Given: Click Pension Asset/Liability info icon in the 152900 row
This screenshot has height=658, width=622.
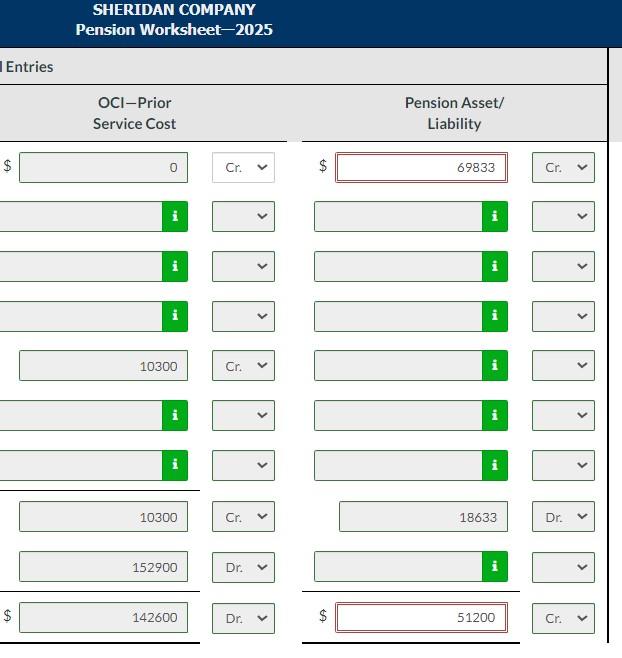Looking at the screenshot, I should [495, 567].
